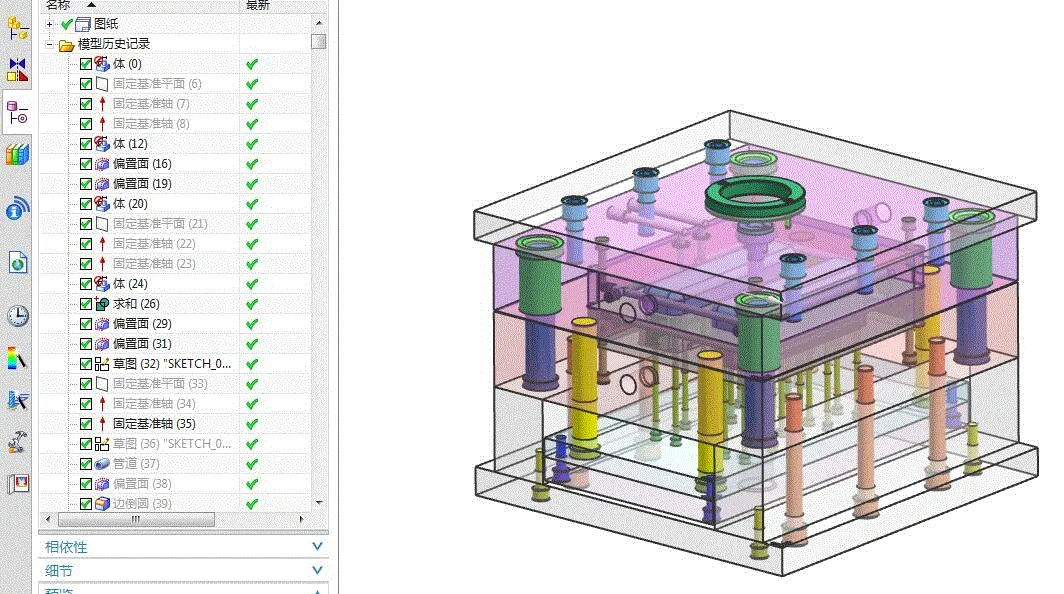Click the body icon for 体 (0)
The image size is (1064, 594).
tap(102, 64)
